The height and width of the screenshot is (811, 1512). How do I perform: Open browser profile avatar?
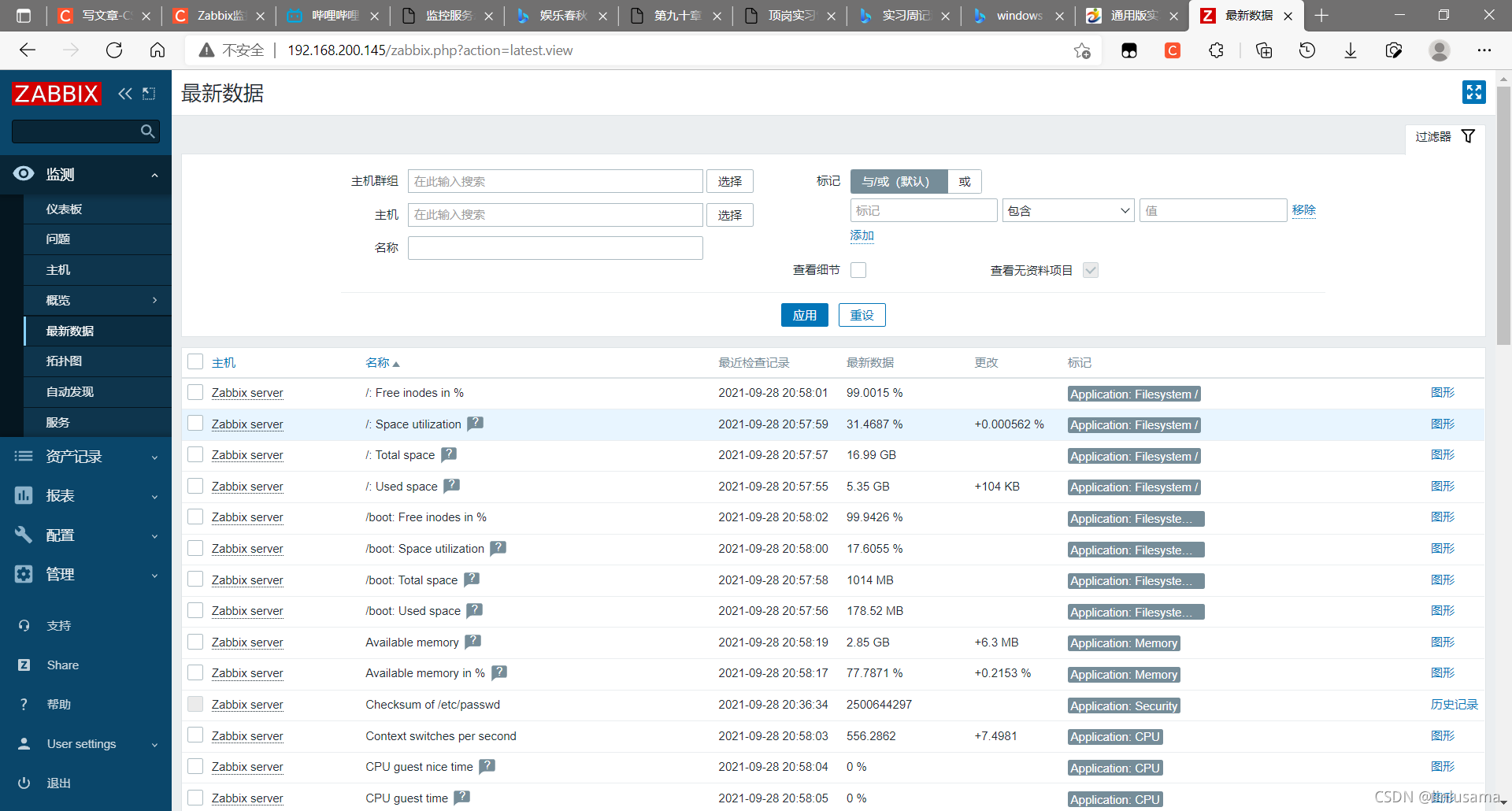[x=1439, y=50]
